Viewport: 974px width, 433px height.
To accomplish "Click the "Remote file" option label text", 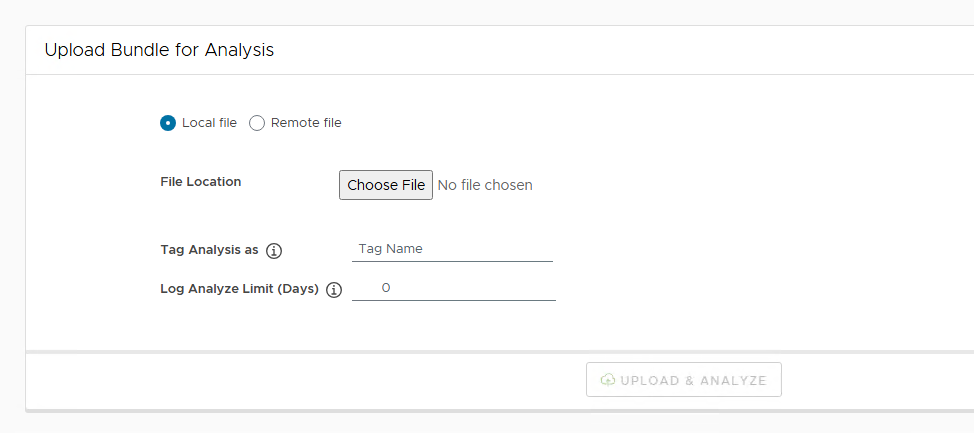I will click(306, 123).
